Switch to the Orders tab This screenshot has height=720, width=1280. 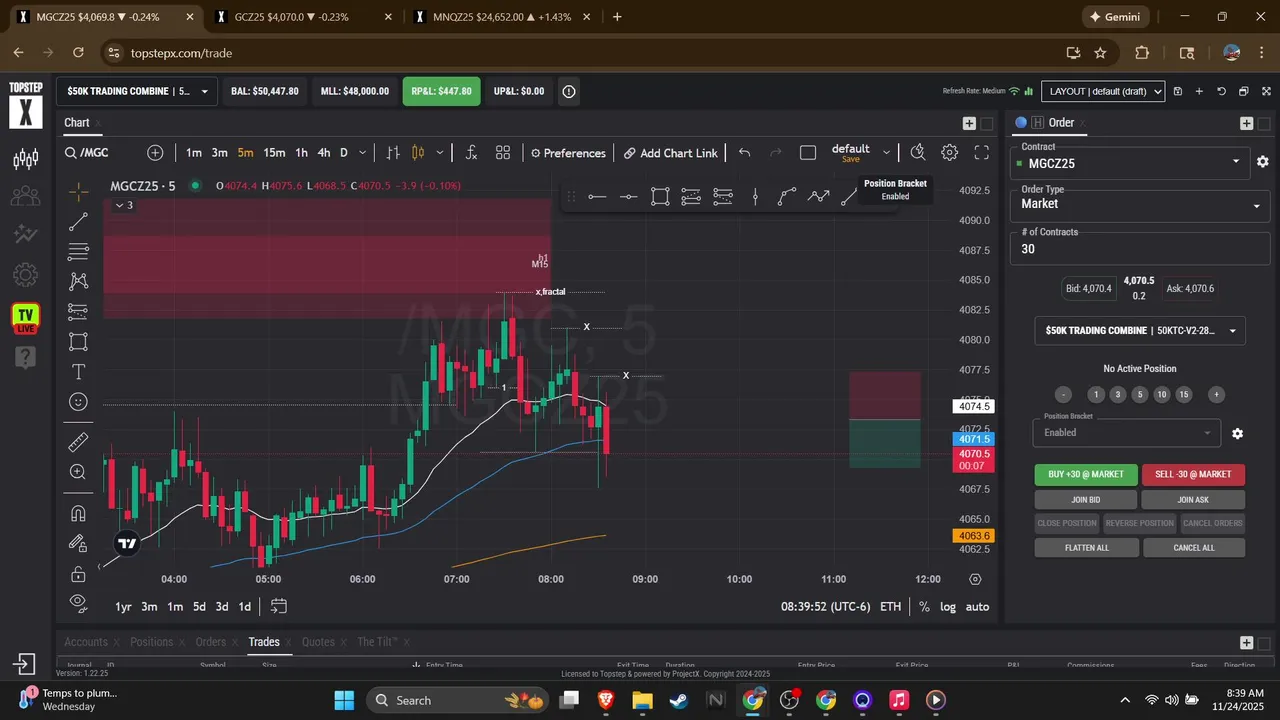tap(210, 642)
